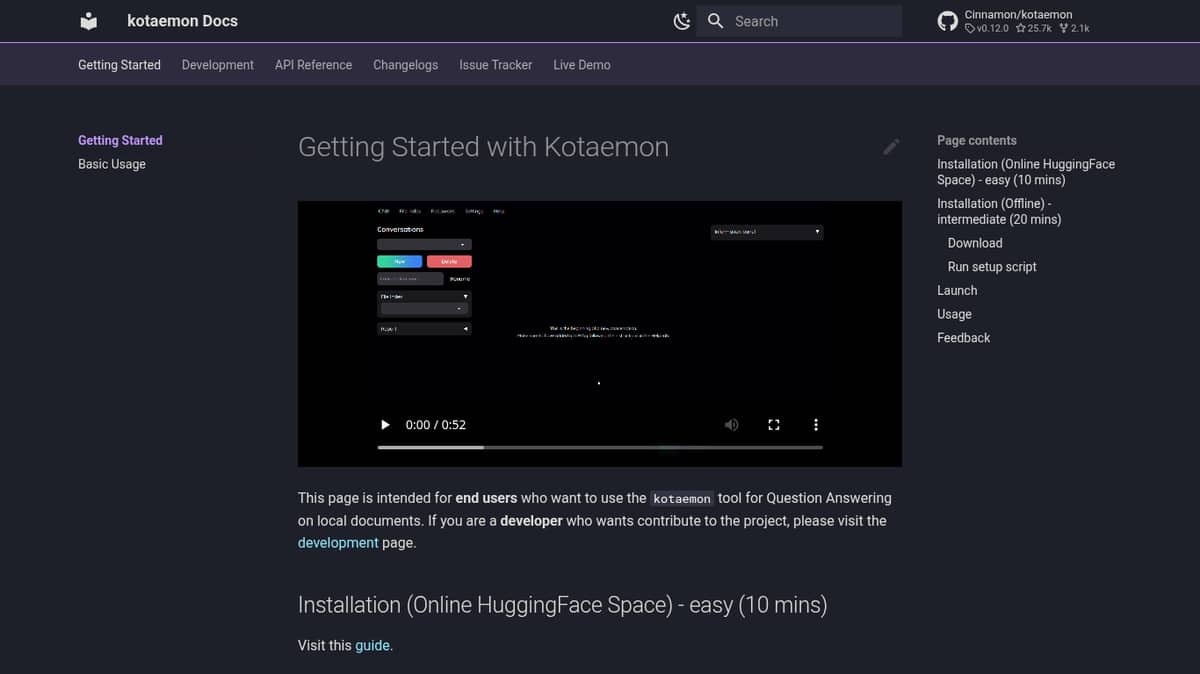Viewport: 1200px width, 674px height.
Task: Click the video time display 0:00 / 0:52
Action: (436, 425)
